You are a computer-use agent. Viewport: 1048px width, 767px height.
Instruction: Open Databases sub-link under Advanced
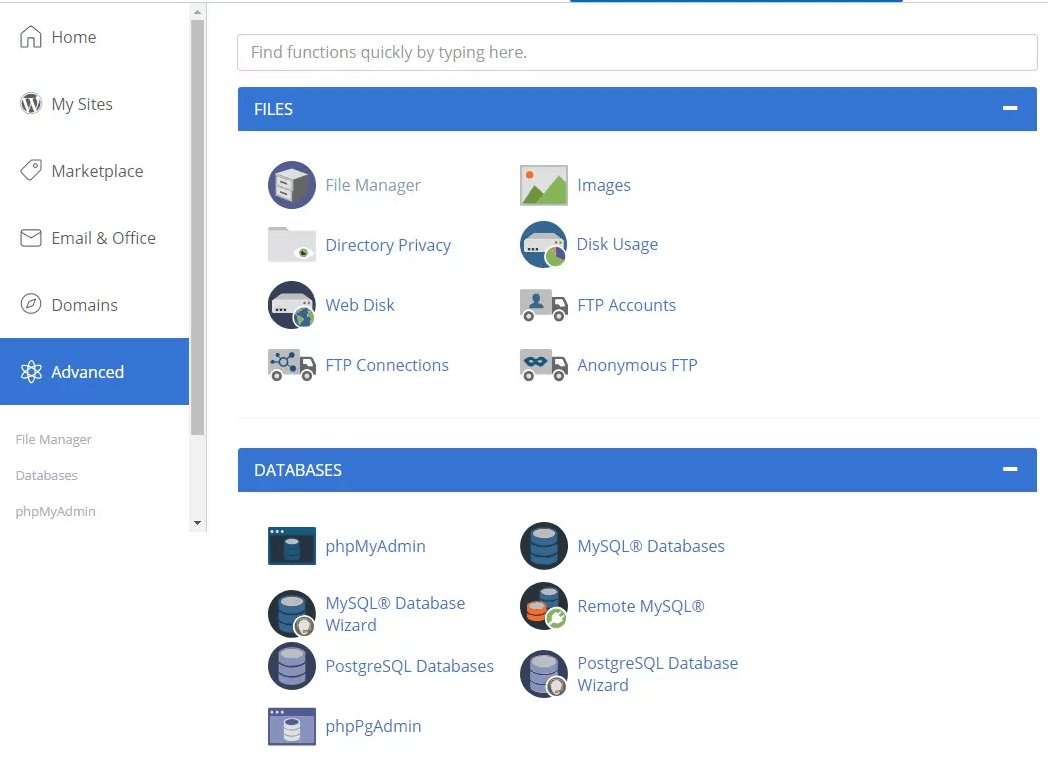pos(46,476)
